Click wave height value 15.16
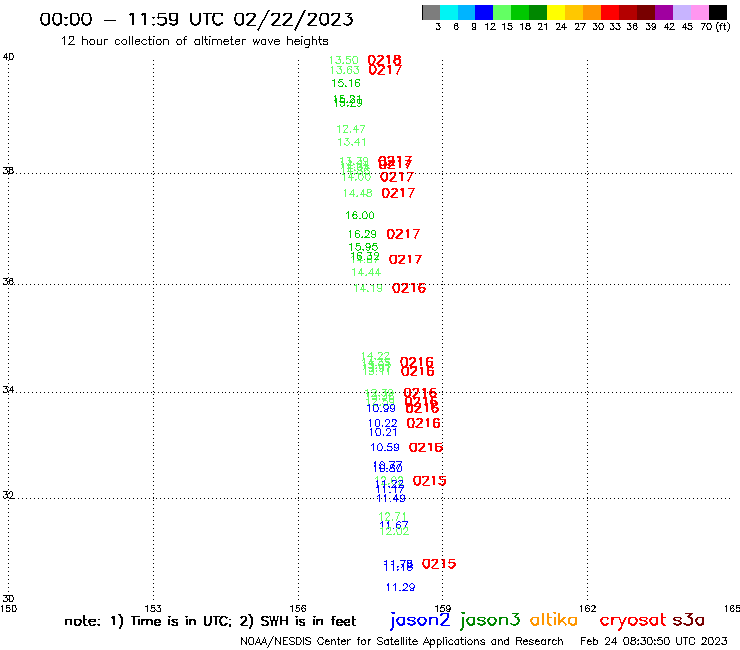Screen dimensions: 740x650 (346, 84)
